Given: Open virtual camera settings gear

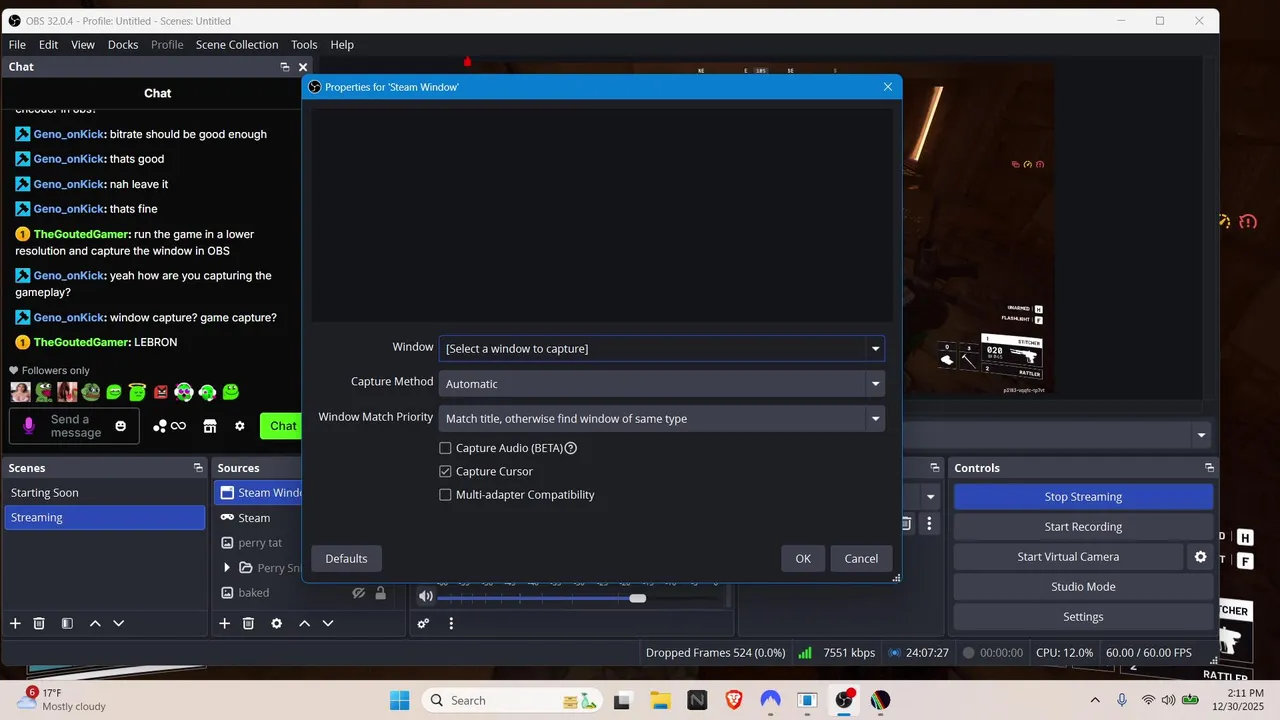Looking at the screenshot, I should (x=1200, y=557).
